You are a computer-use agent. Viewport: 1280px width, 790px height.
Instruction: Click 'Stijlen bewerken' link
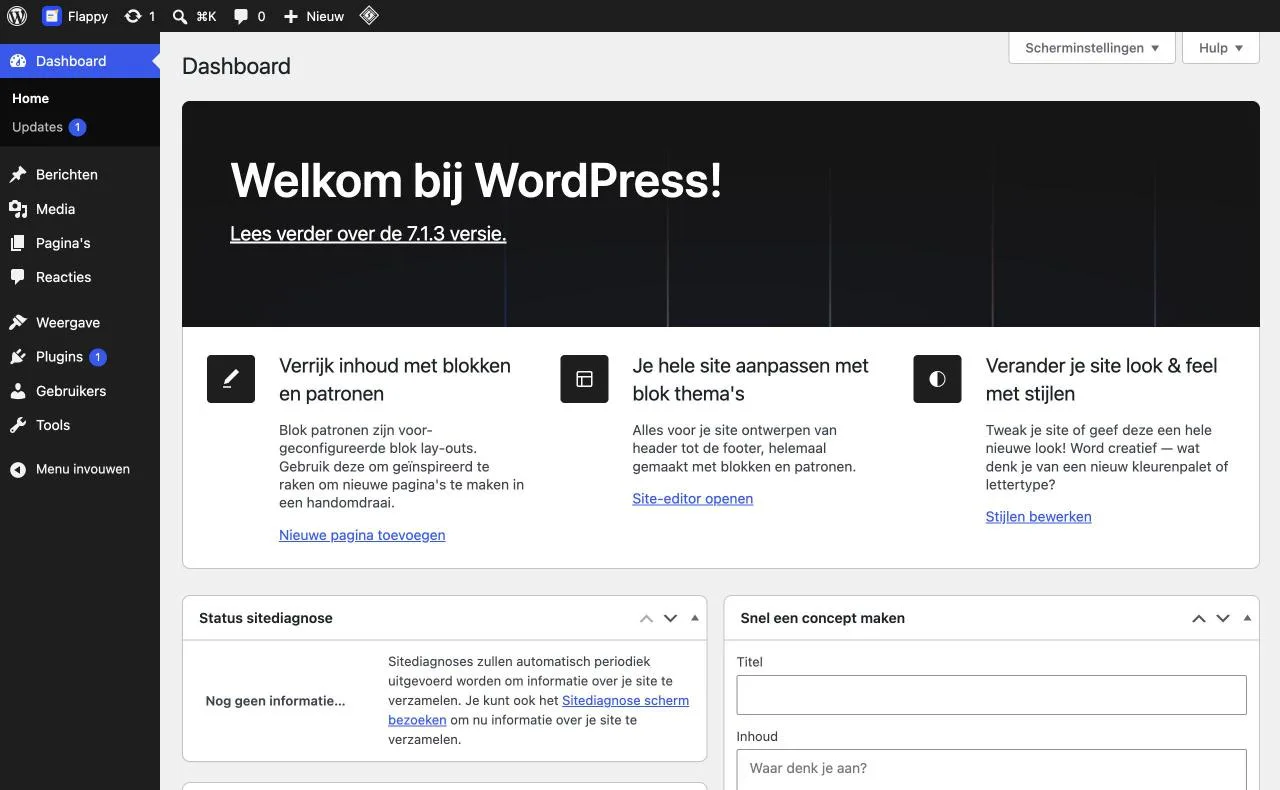click(x=1038, y=517)
